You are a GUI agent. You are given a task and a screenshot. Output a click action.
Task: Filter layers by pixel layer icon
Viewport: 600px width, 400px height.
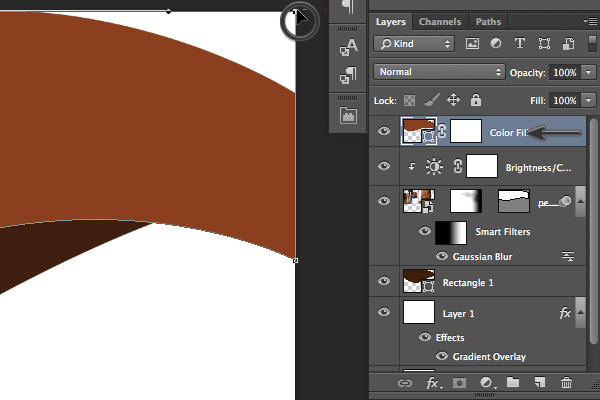tap(472, 44)
